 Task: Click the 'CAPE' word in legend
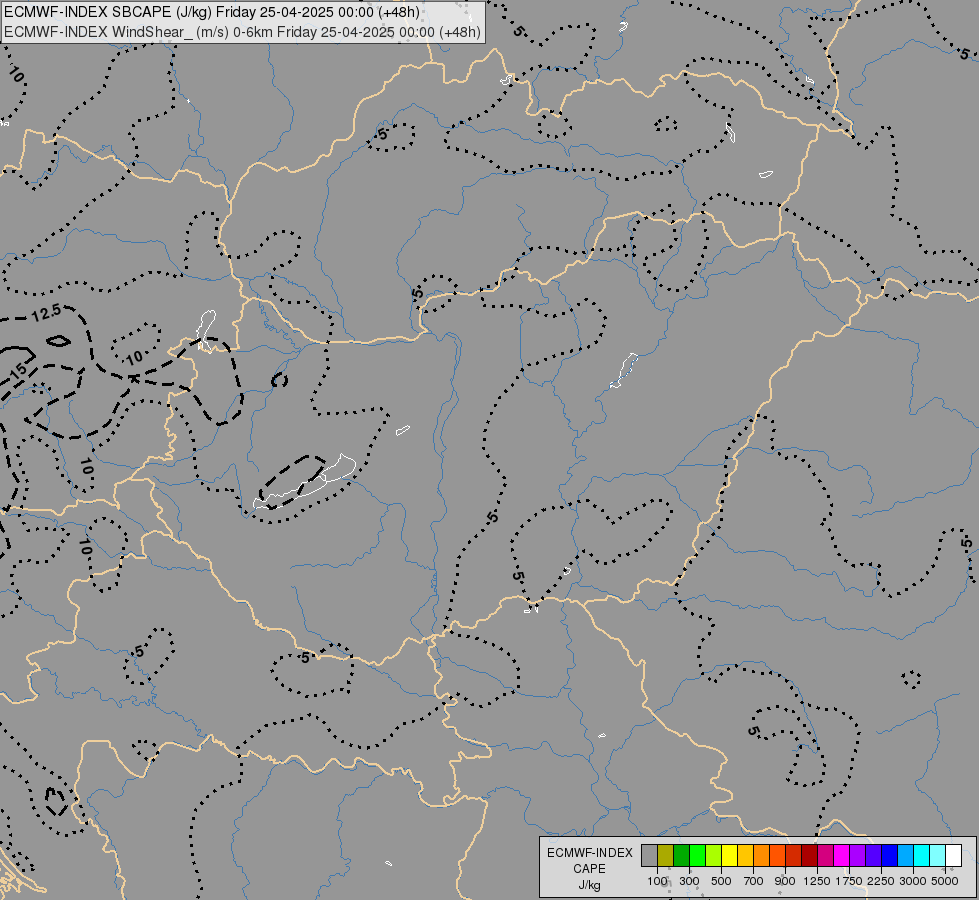(589, 869)
